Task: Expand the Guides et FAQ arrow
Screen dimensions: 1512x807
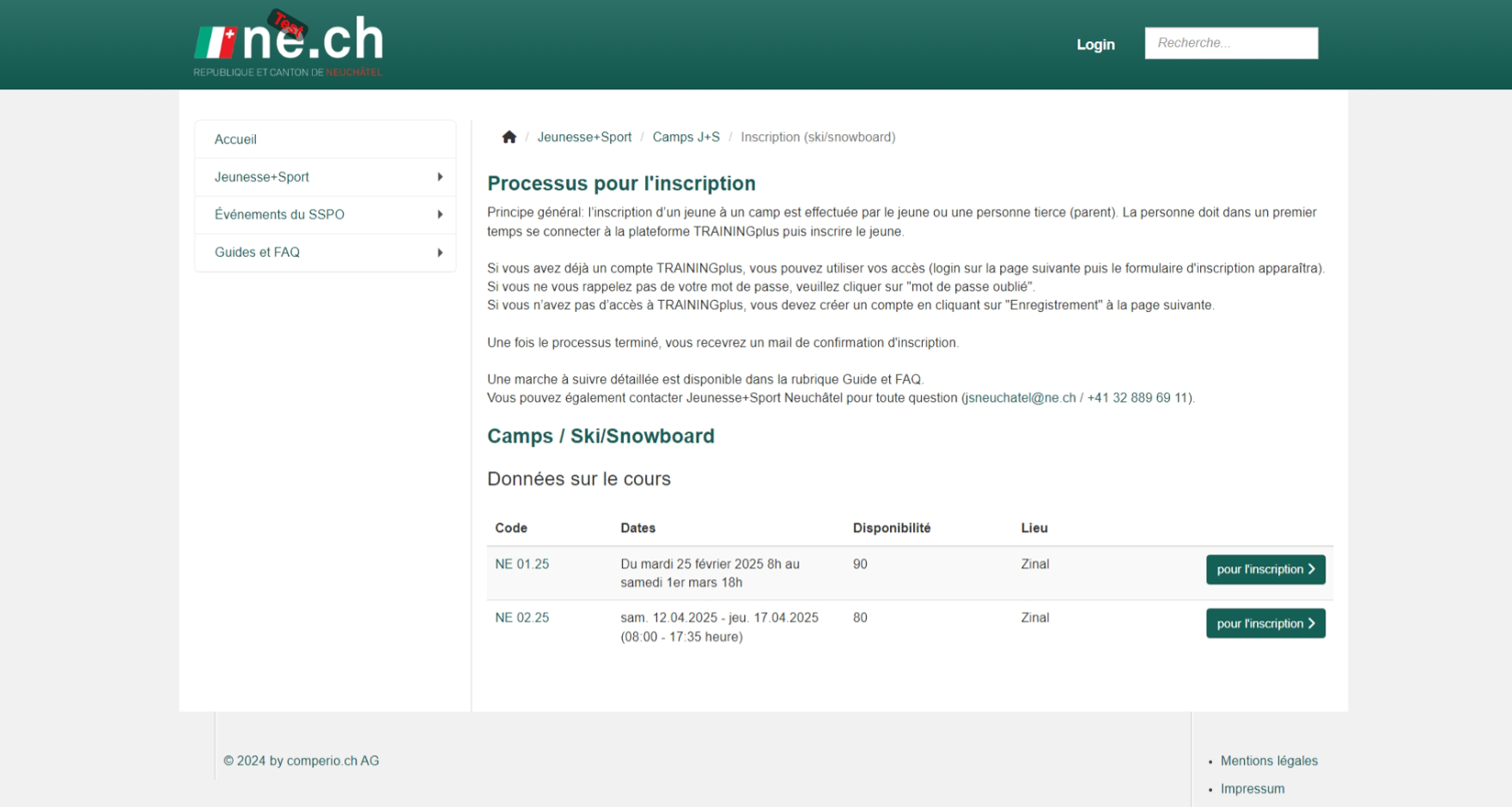Action: (440, 253)
